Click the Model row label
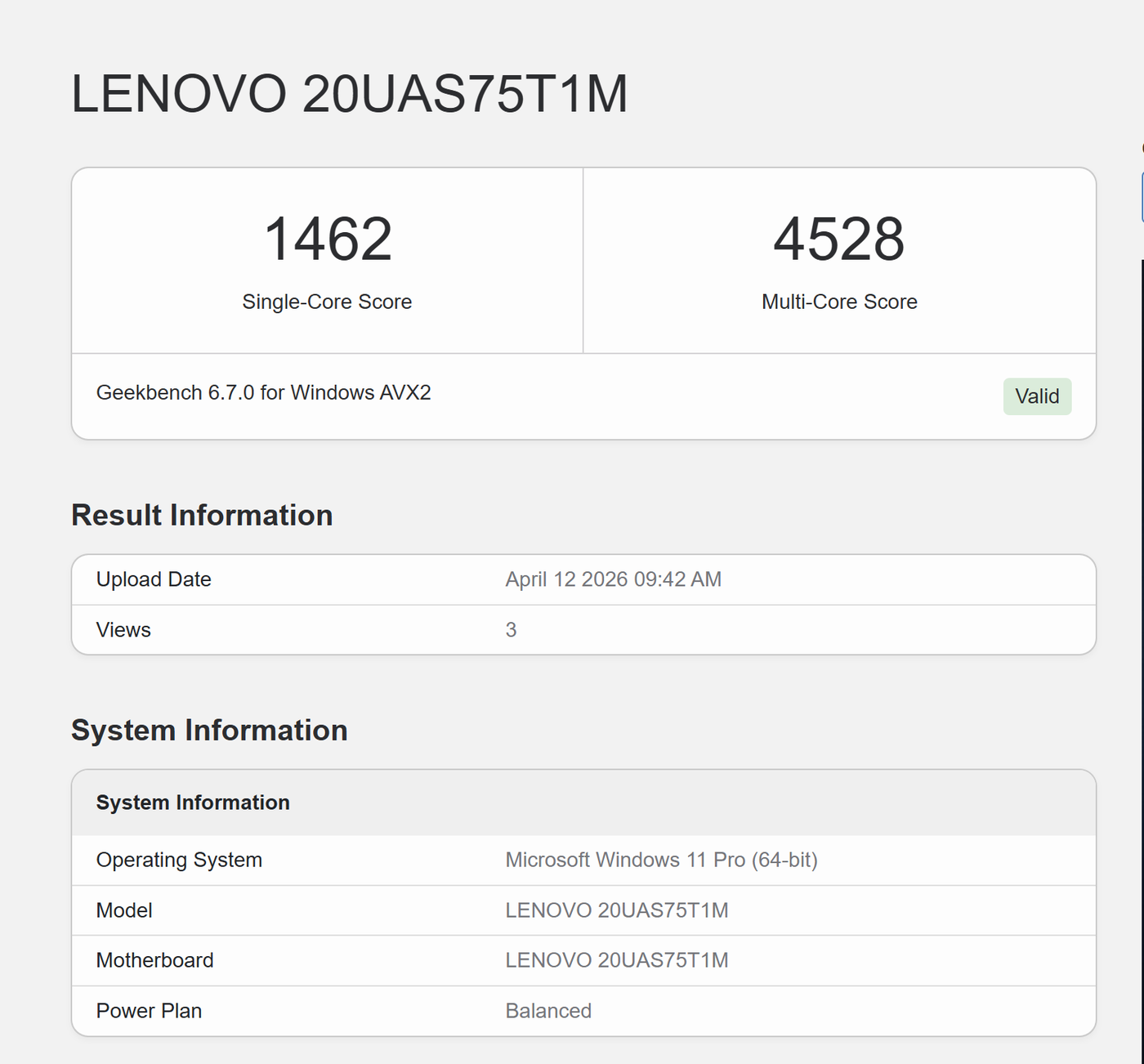 click(x=124, y=910)
